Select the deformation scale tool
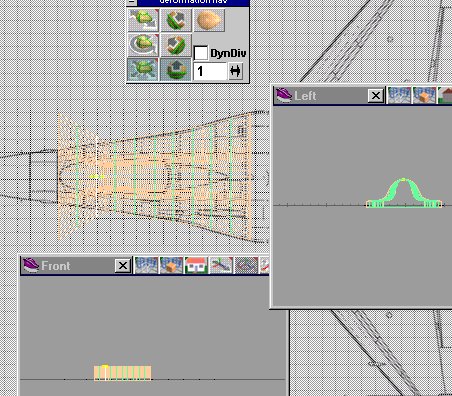Screen dimensions: 452x396 point(143,69)
